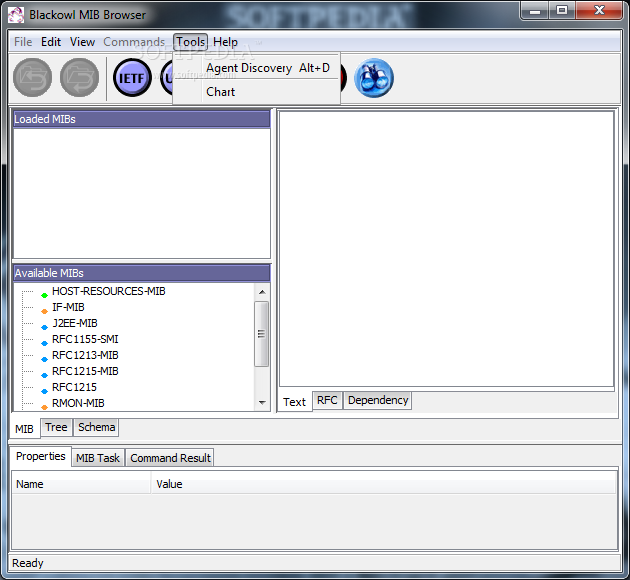Screen dimensions: 630x580
Task: Open the View menu
Action: point(82,42)
